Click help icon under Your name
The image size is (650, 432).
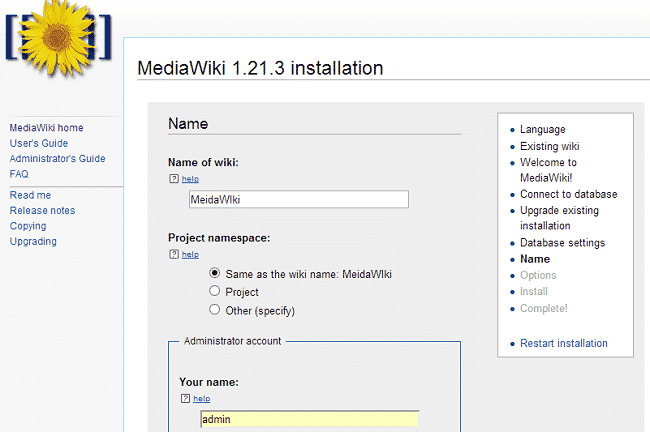[185, 398]
